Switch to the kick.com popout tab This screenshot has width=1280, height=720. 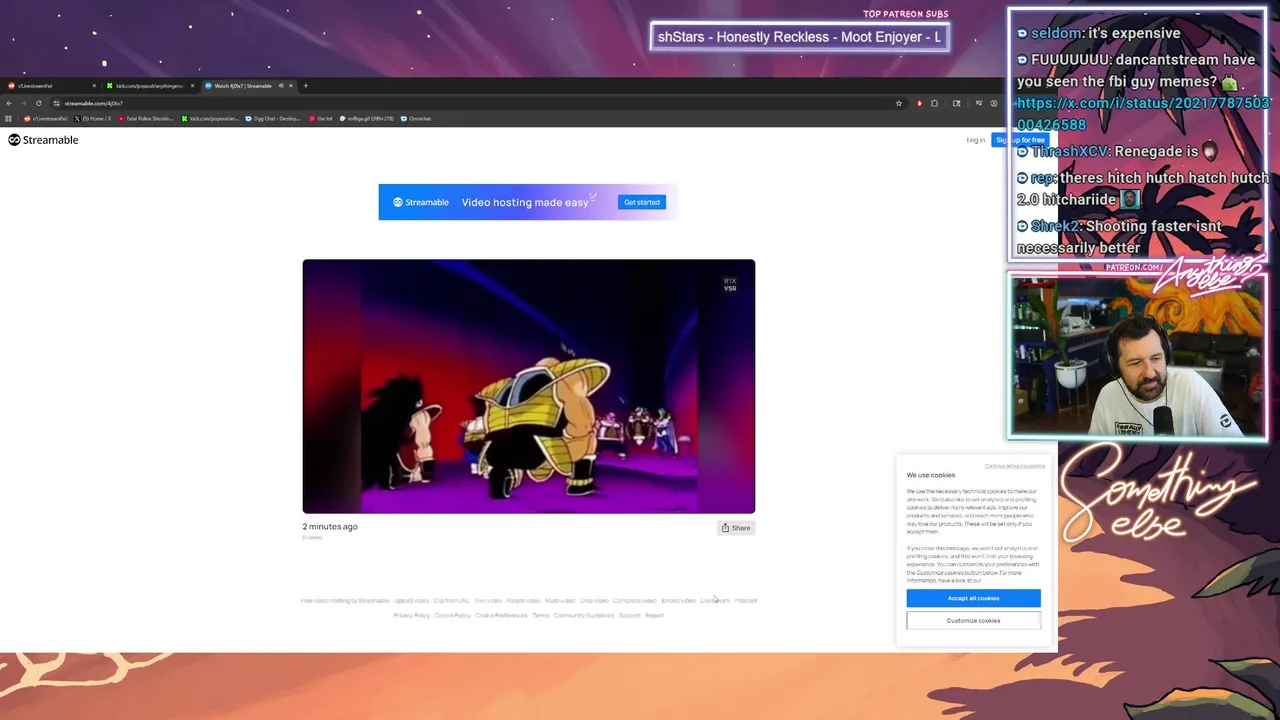pyautogui.click(x=150, y=86)
